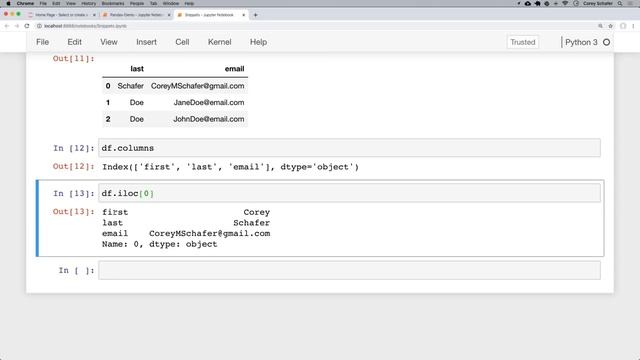Go back in browser history

pyautogui.click(x=7, y=26)
